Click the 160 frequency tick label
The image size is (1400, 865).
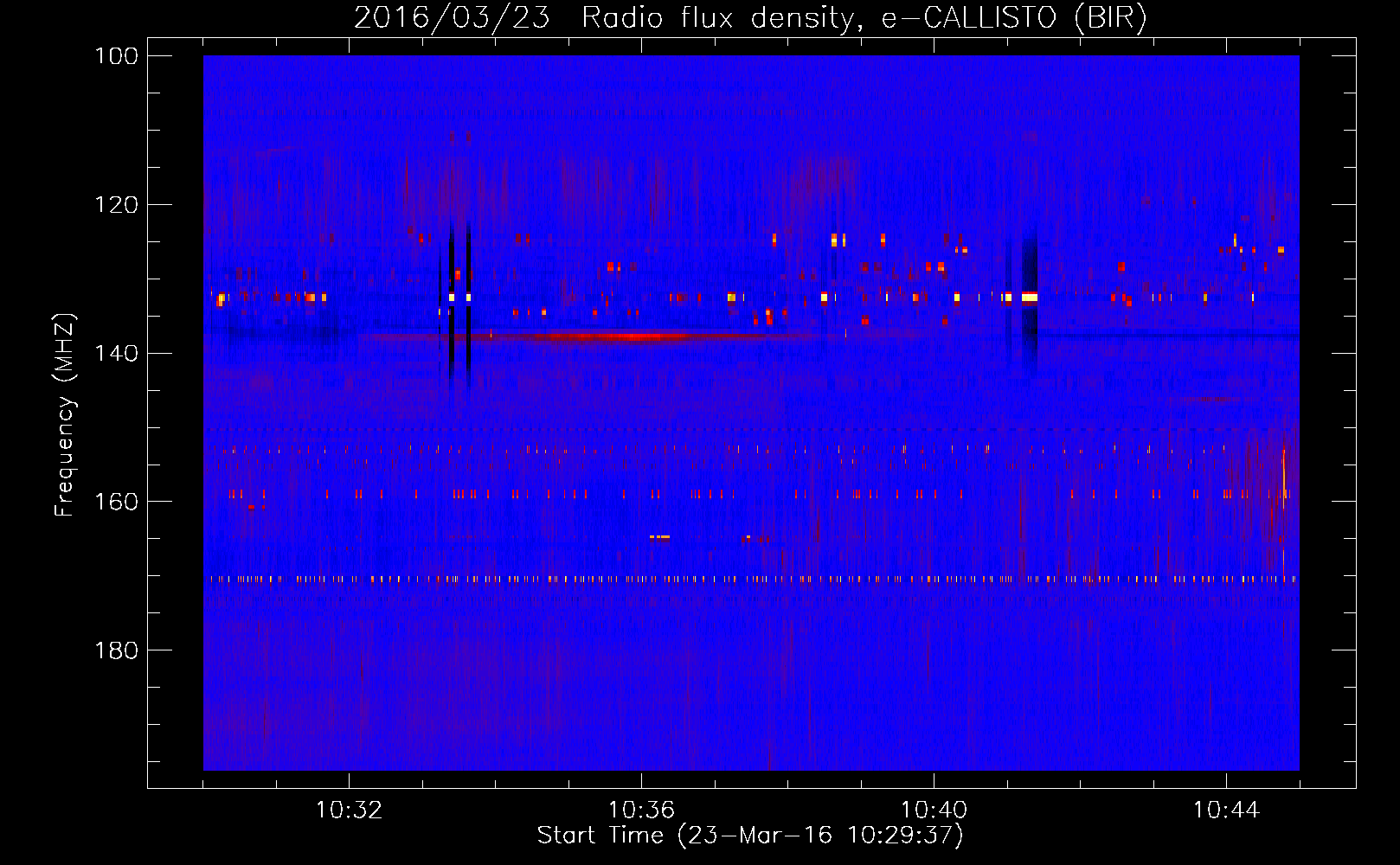(116, 502)
